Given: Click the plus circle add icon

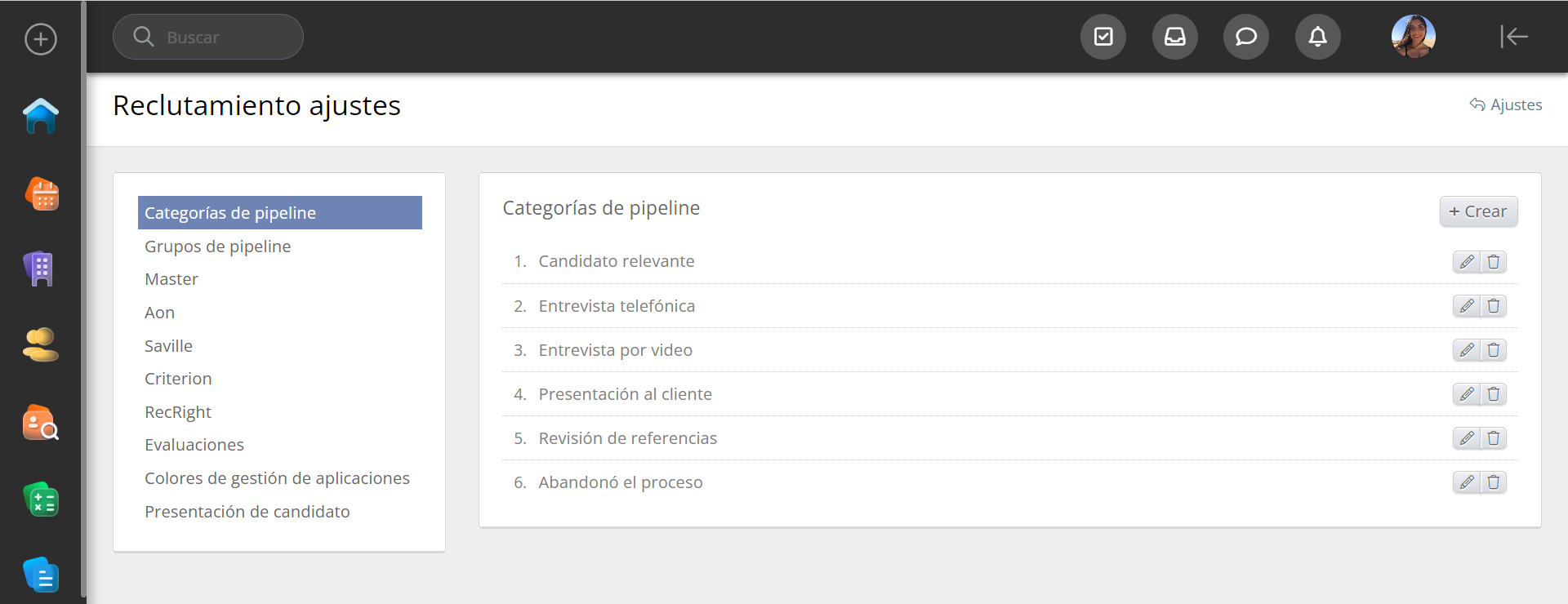Looking at the screenshot, I should [x=41, y=39].
